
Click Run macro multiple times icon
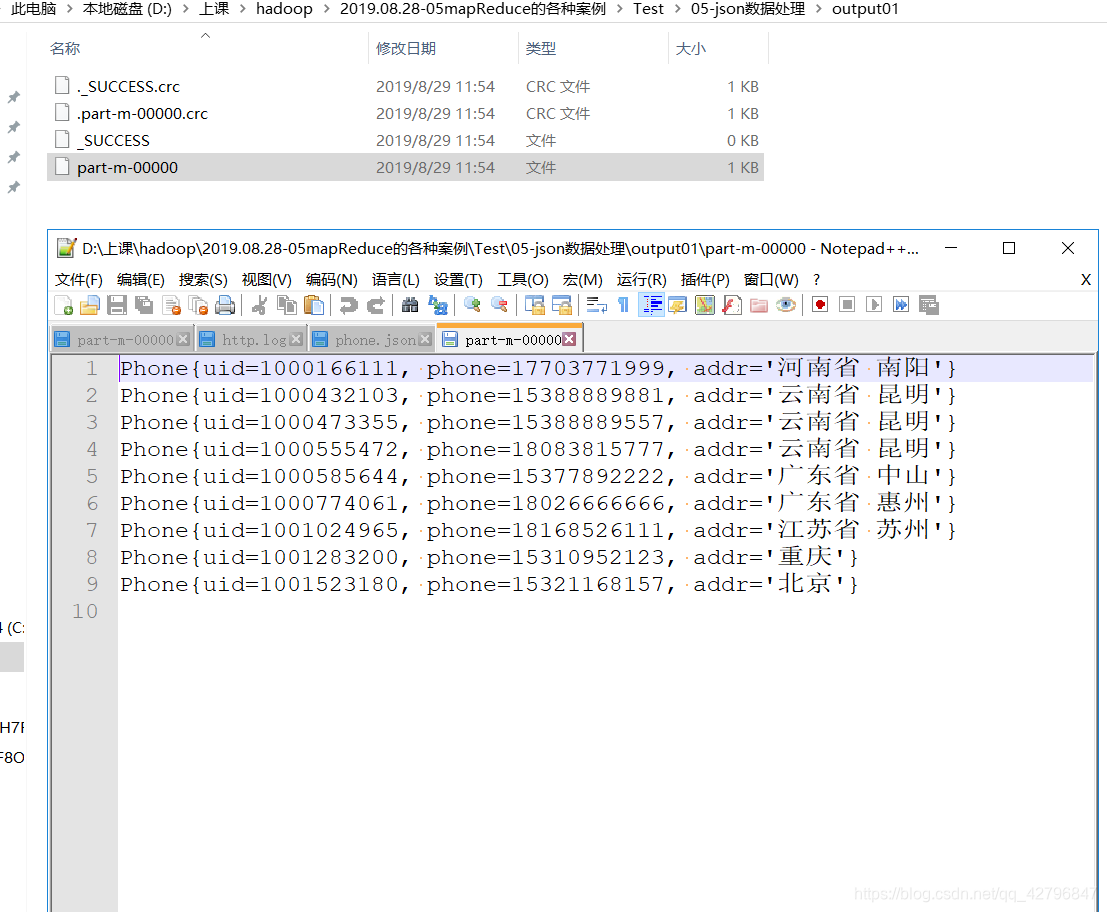click(x=901, y=305)
